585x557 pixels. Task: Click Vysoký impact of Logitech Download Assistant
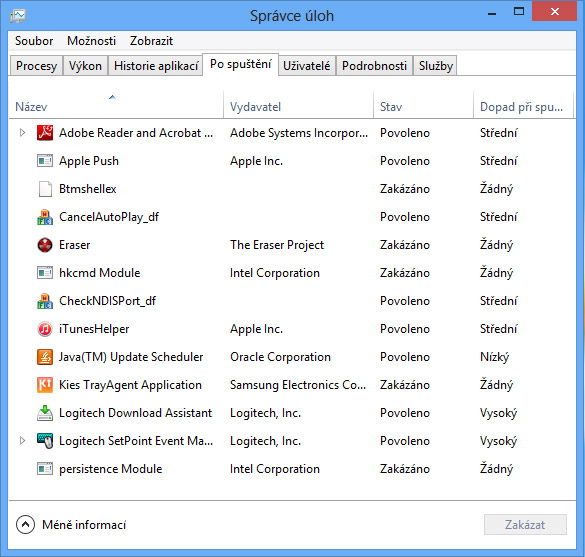coord(498,413)
